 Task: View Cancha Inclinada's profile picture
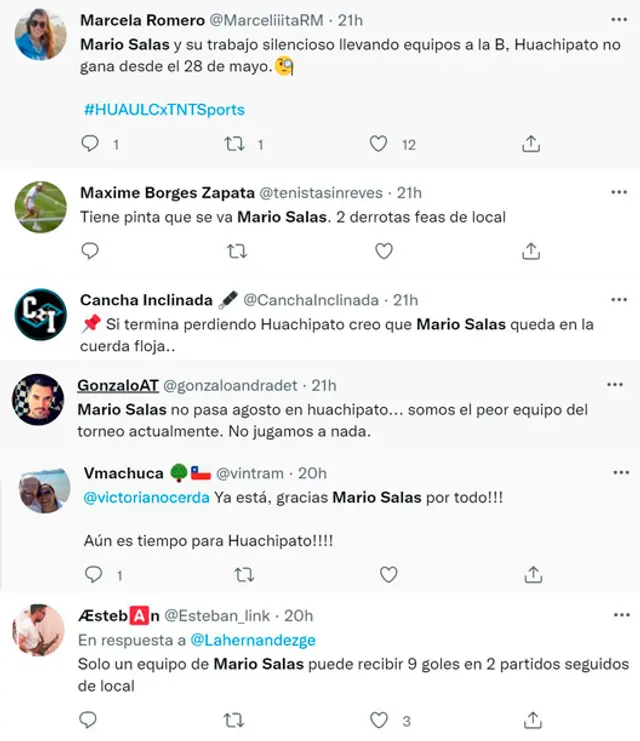(x=41, y=314)
